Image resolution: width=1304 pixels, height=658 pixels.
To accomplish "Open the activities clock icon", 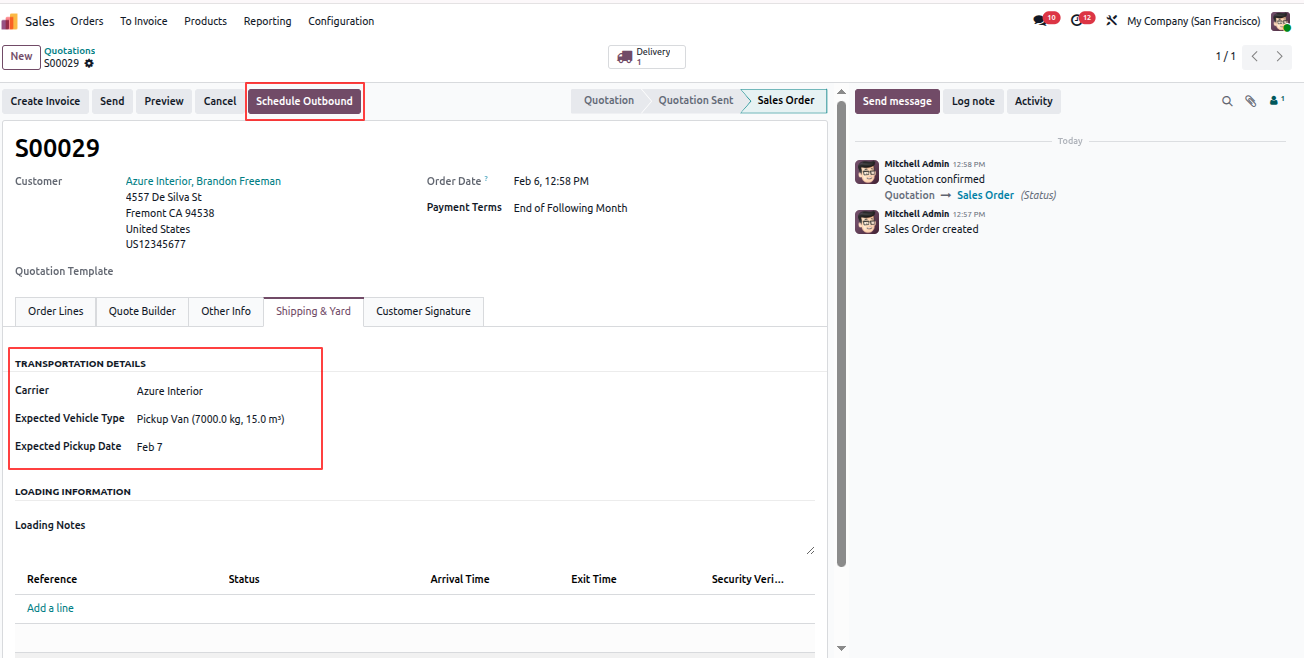I will (1077, 21).
